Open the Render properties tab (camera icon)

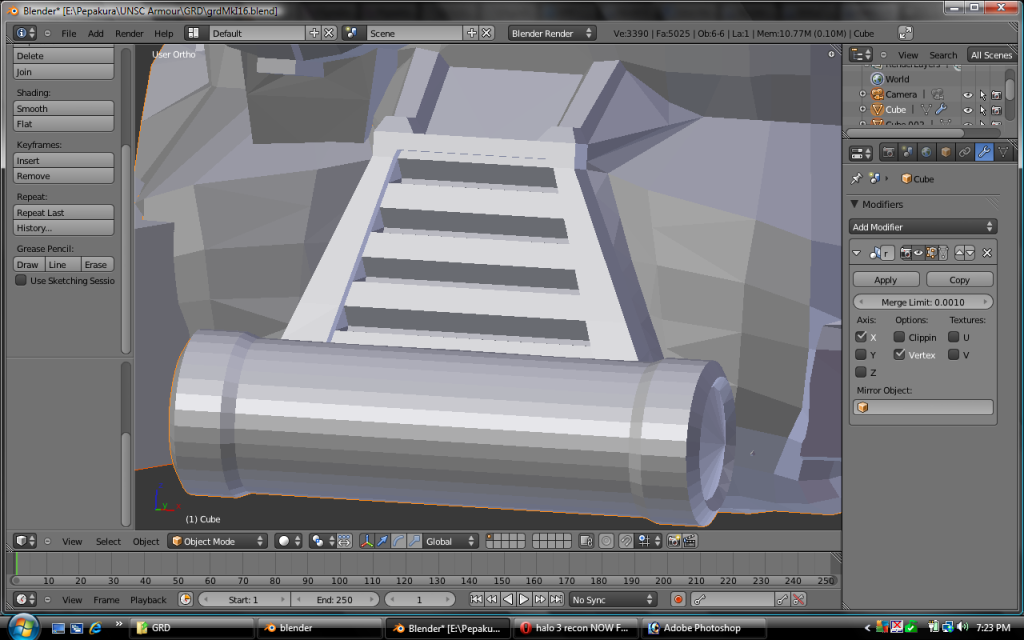click(x=888, y=153)
